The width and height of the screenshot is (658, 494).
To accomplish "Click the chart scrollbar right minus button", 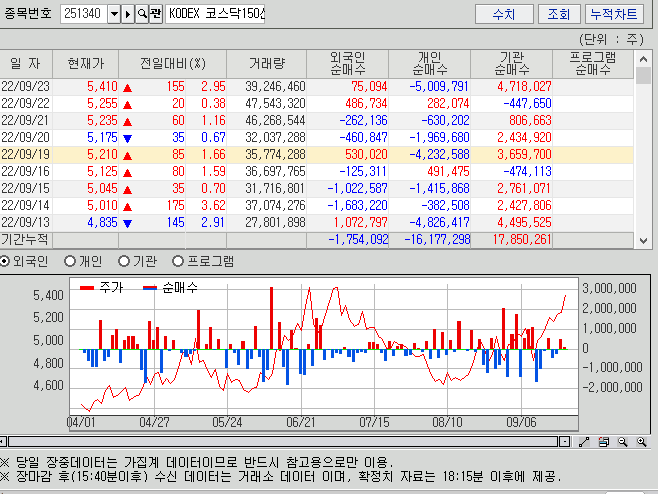I will [x=565, y=442].
